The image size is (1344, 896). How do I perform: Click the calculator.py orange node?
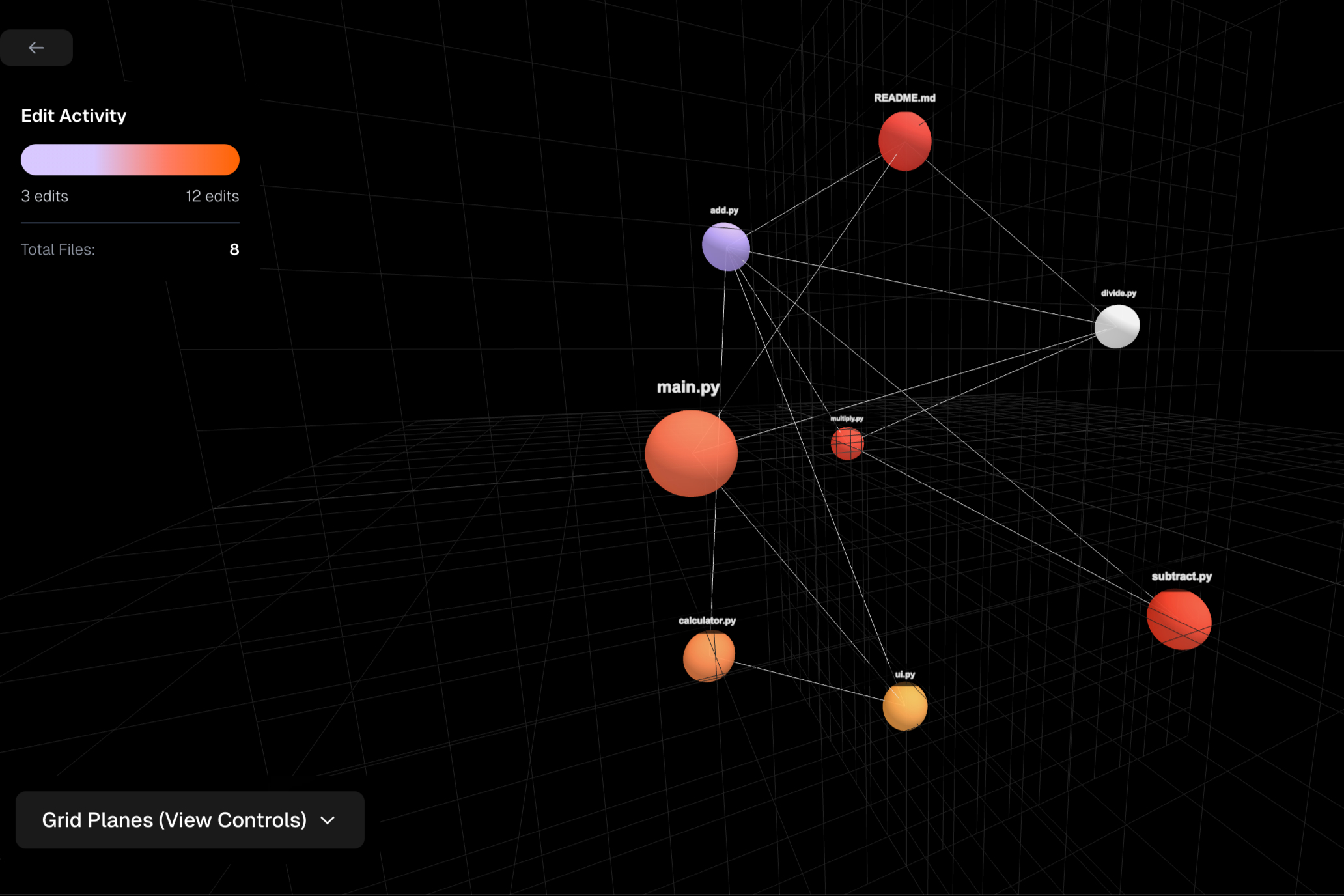click(708, 656)
